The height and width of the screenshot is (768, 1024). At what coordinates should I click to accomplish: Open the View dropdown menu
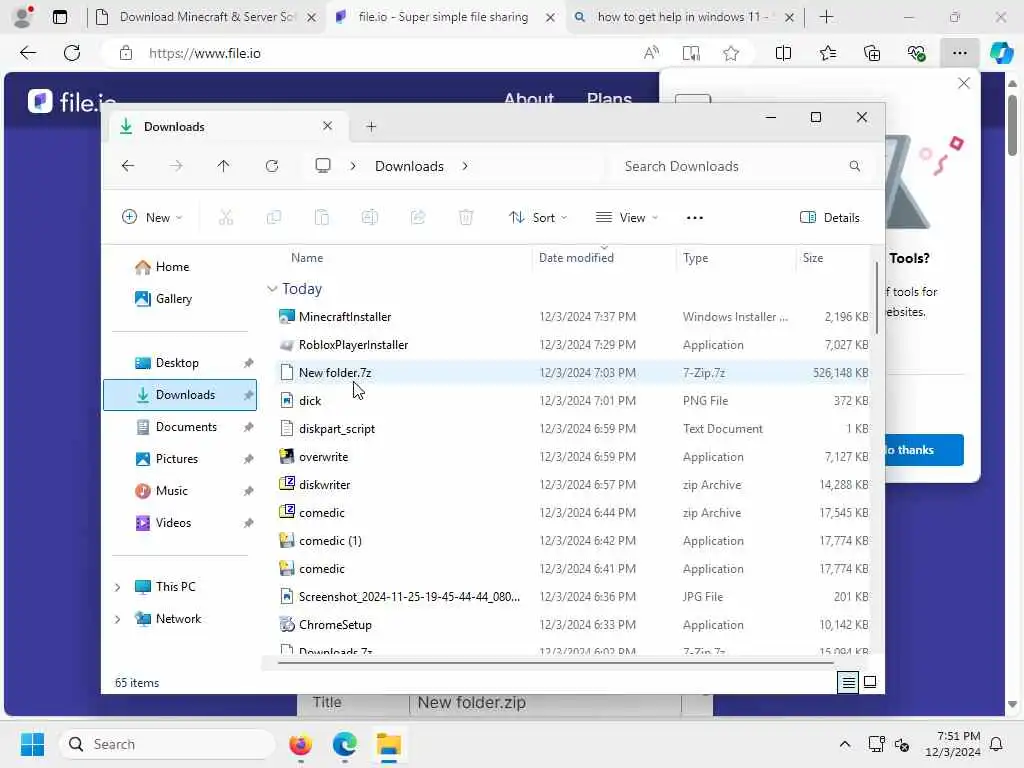click(x=627, y=217)
